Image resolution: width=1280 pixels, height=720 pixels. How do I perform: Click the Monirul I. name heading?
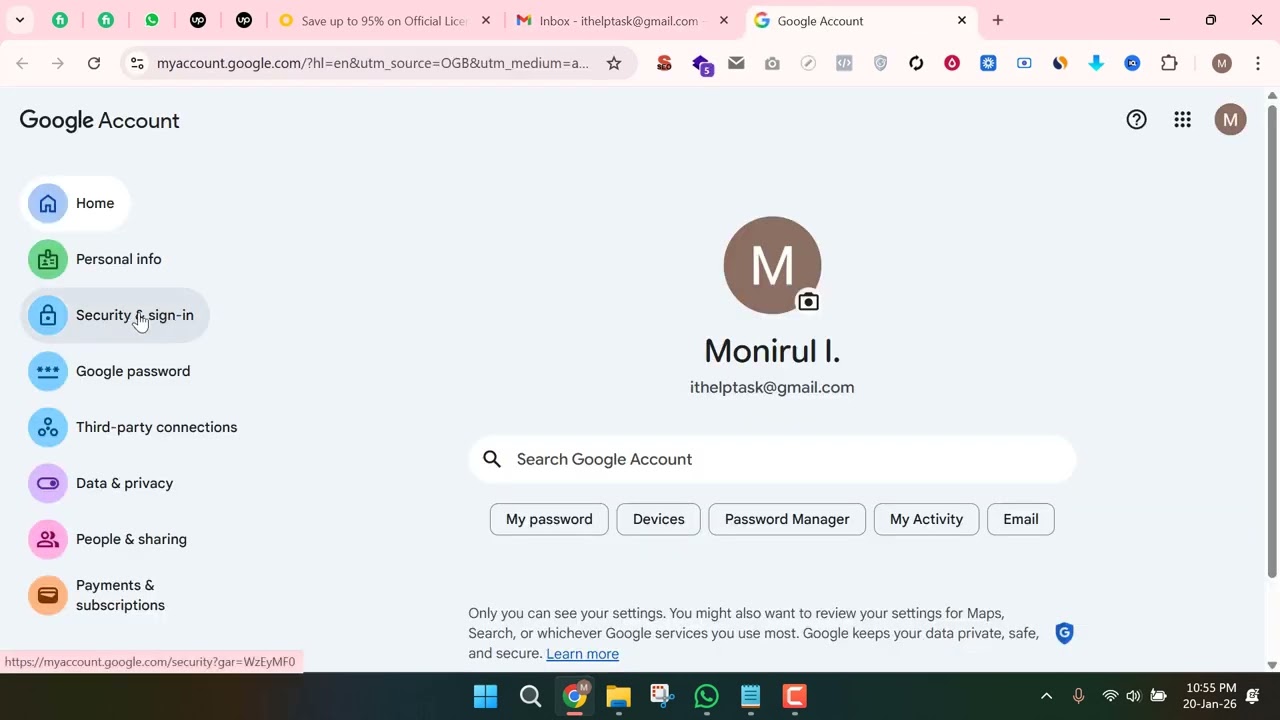772,351
